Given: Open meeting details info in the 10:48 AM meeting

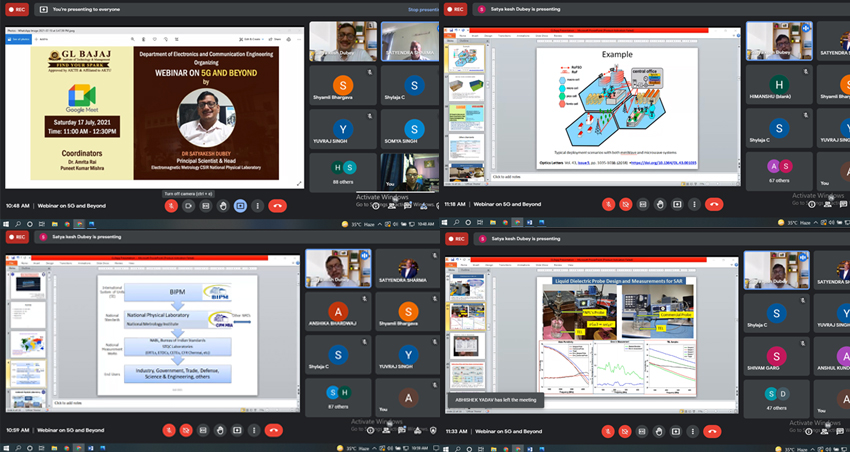Looking at the screenshot, I should 376,205.
